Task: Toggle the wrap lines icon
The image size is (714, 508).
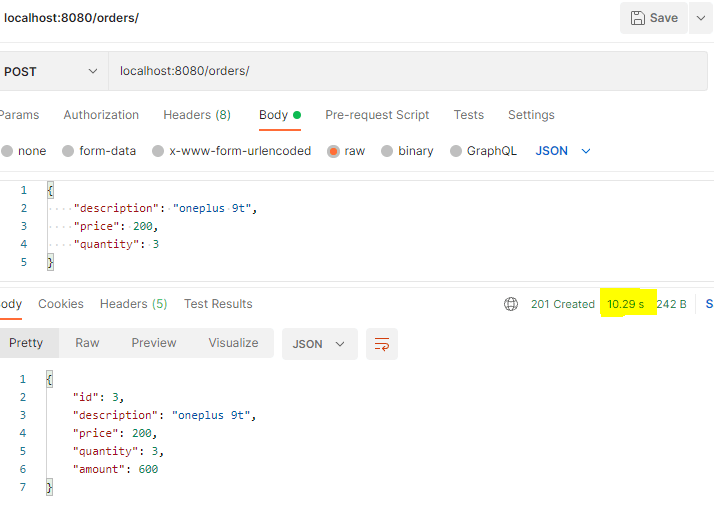Action: coord(382,344)
